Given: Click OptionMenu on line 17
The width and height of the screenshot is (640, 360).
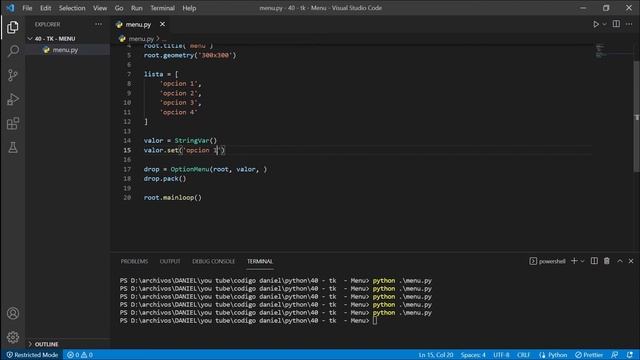Looking at the screenshot, I should click(x=190, y=169).
